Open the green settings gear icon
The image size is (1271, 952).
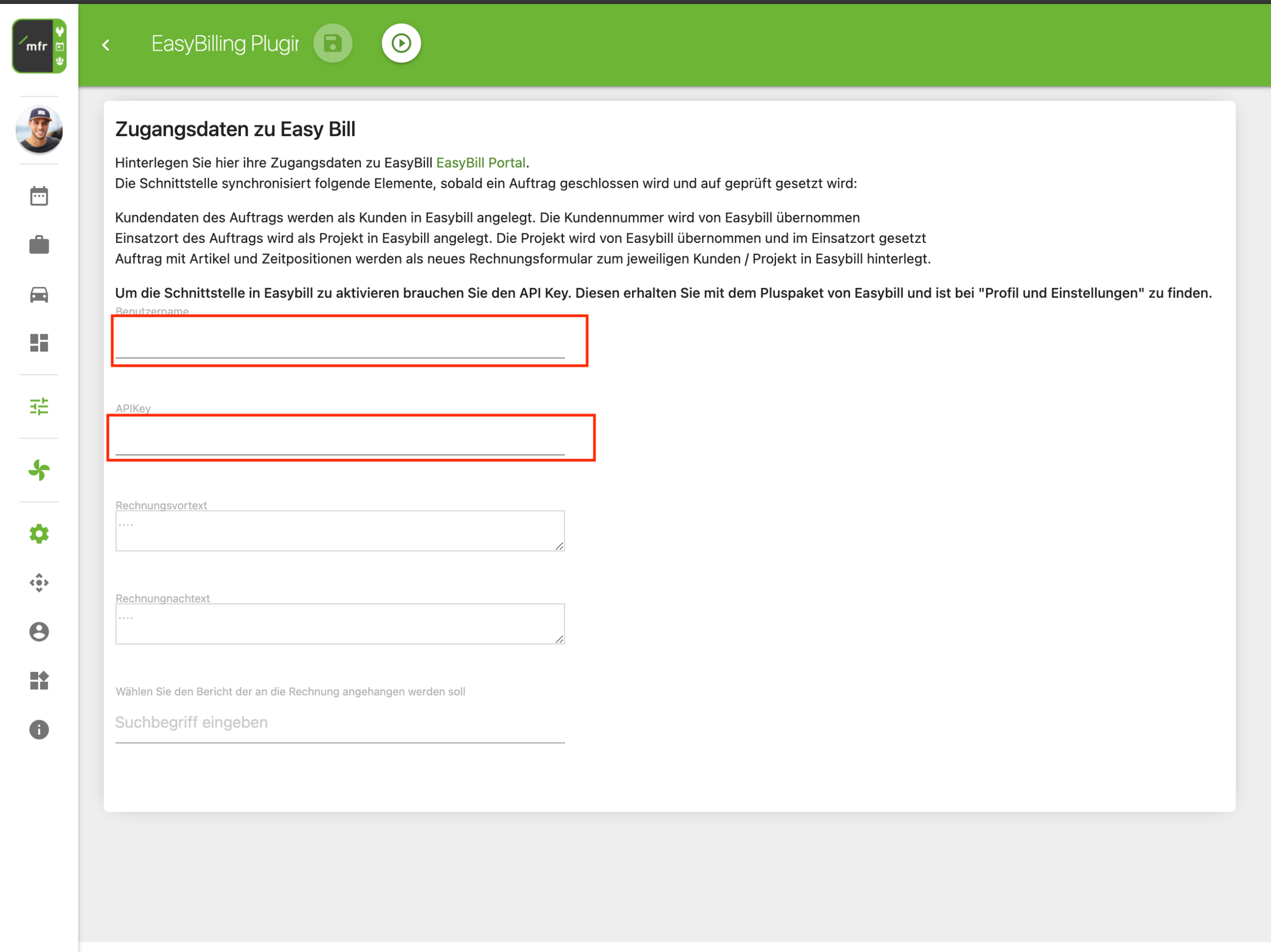pyautogui.click(x=39, y=533)
